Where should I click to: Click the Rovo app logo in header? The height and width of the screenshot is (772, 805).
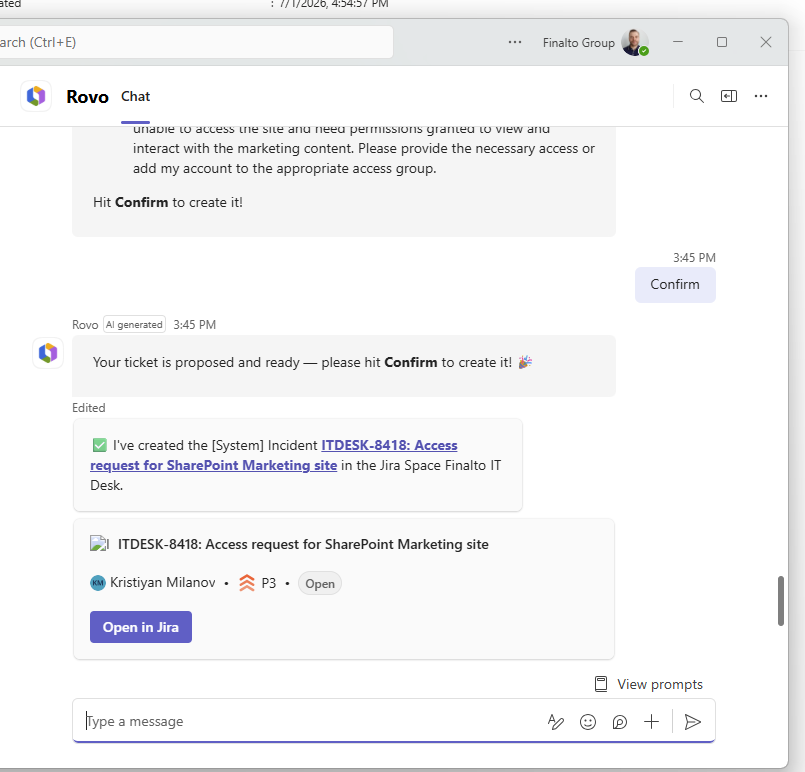36,96
